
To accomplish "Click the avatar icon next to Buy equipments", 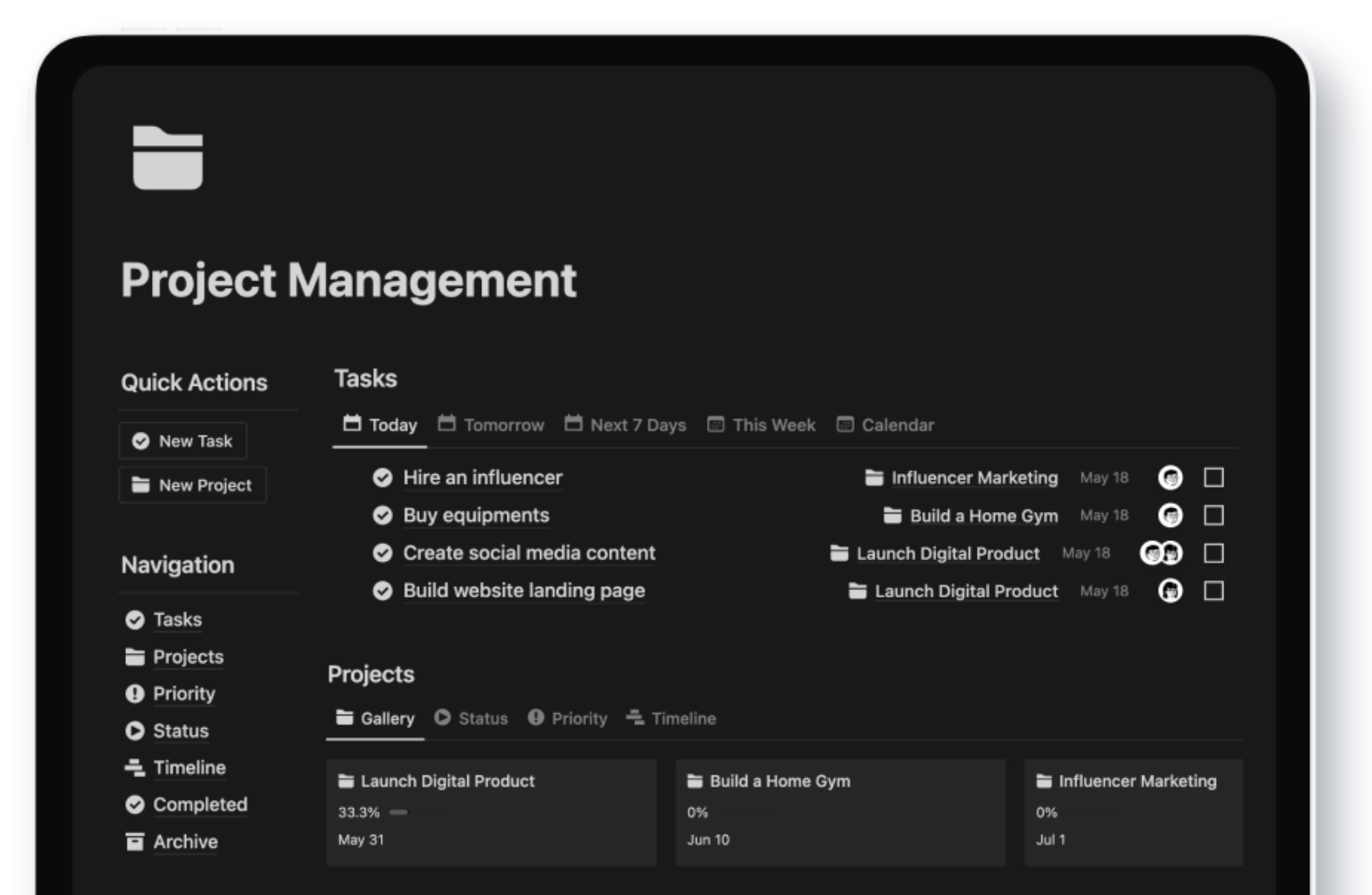I will [1172, 515].
